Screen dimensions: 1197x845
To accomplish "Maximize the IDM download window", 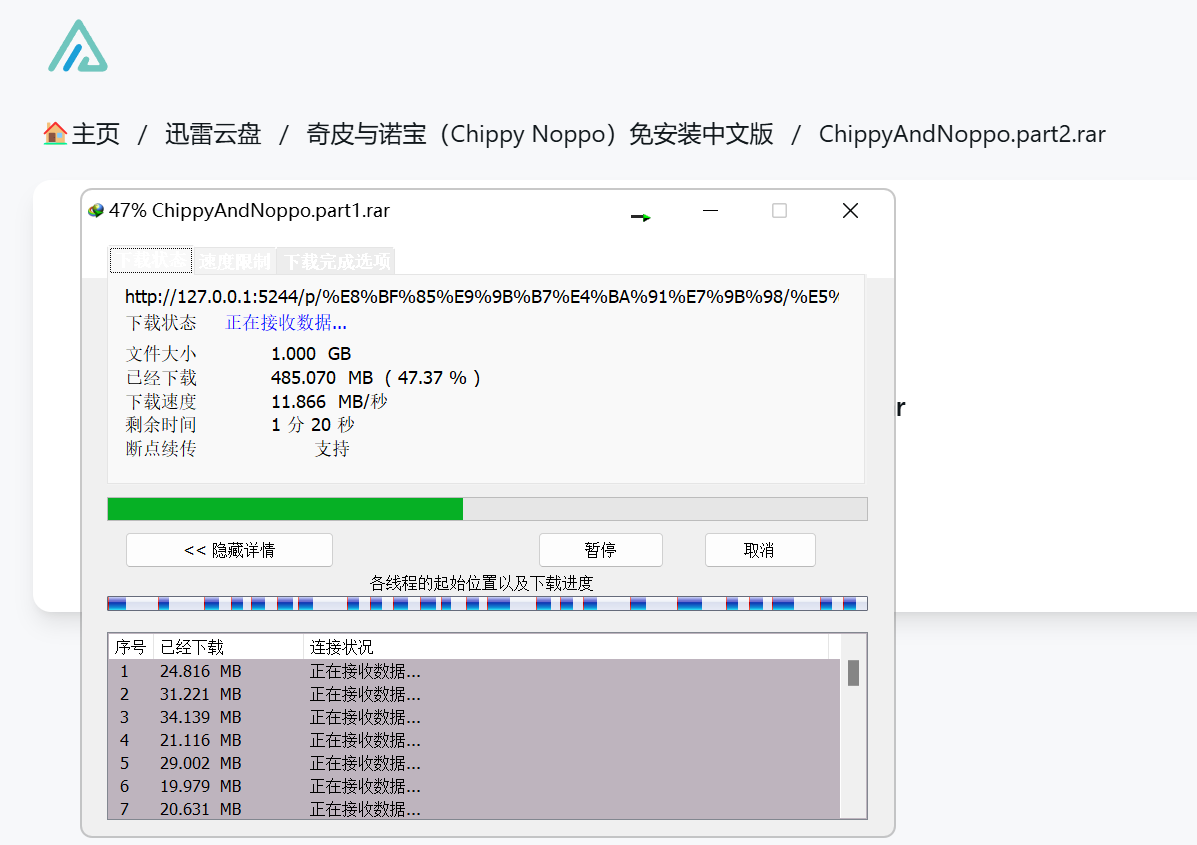I will point(779,211).
